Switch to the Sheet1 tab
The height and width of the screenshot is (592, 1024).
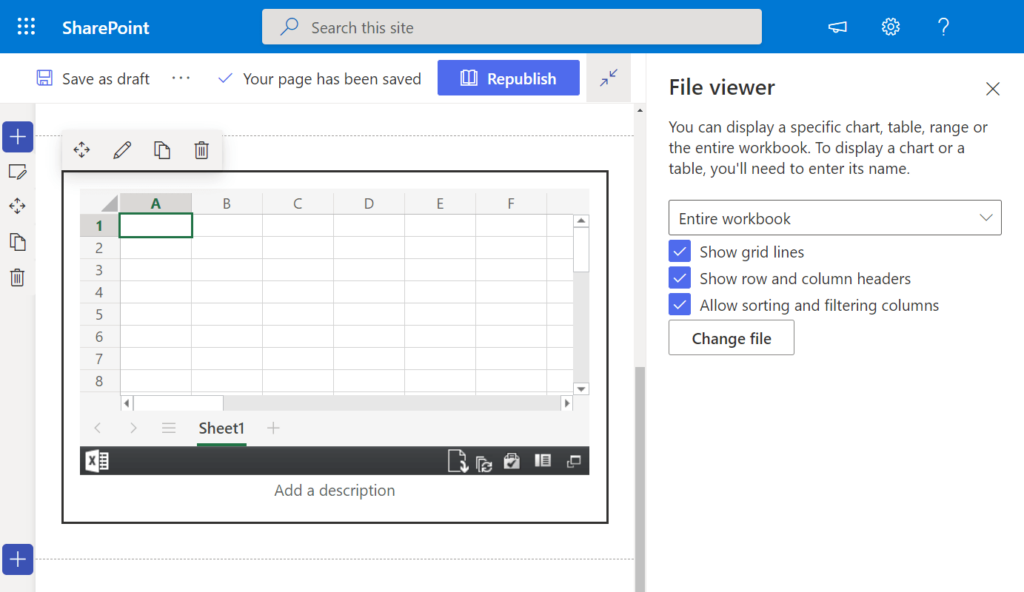(x=221, y=428)
